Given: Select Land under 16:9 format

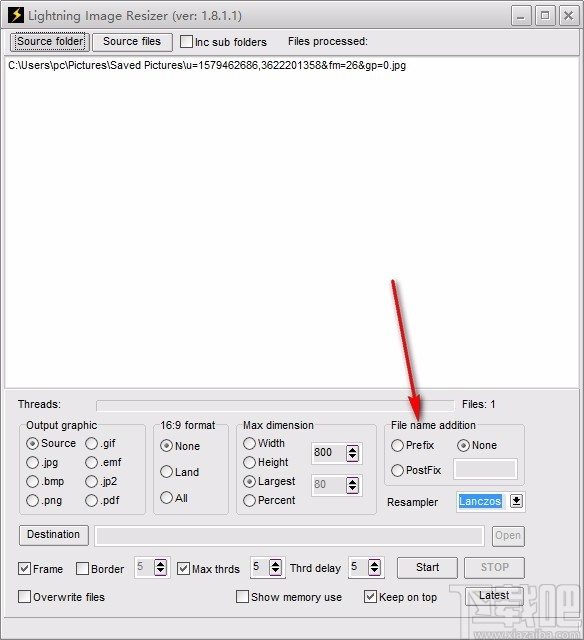Looking at the screenshot, I should pyautogui.click(x=167, y=472).
